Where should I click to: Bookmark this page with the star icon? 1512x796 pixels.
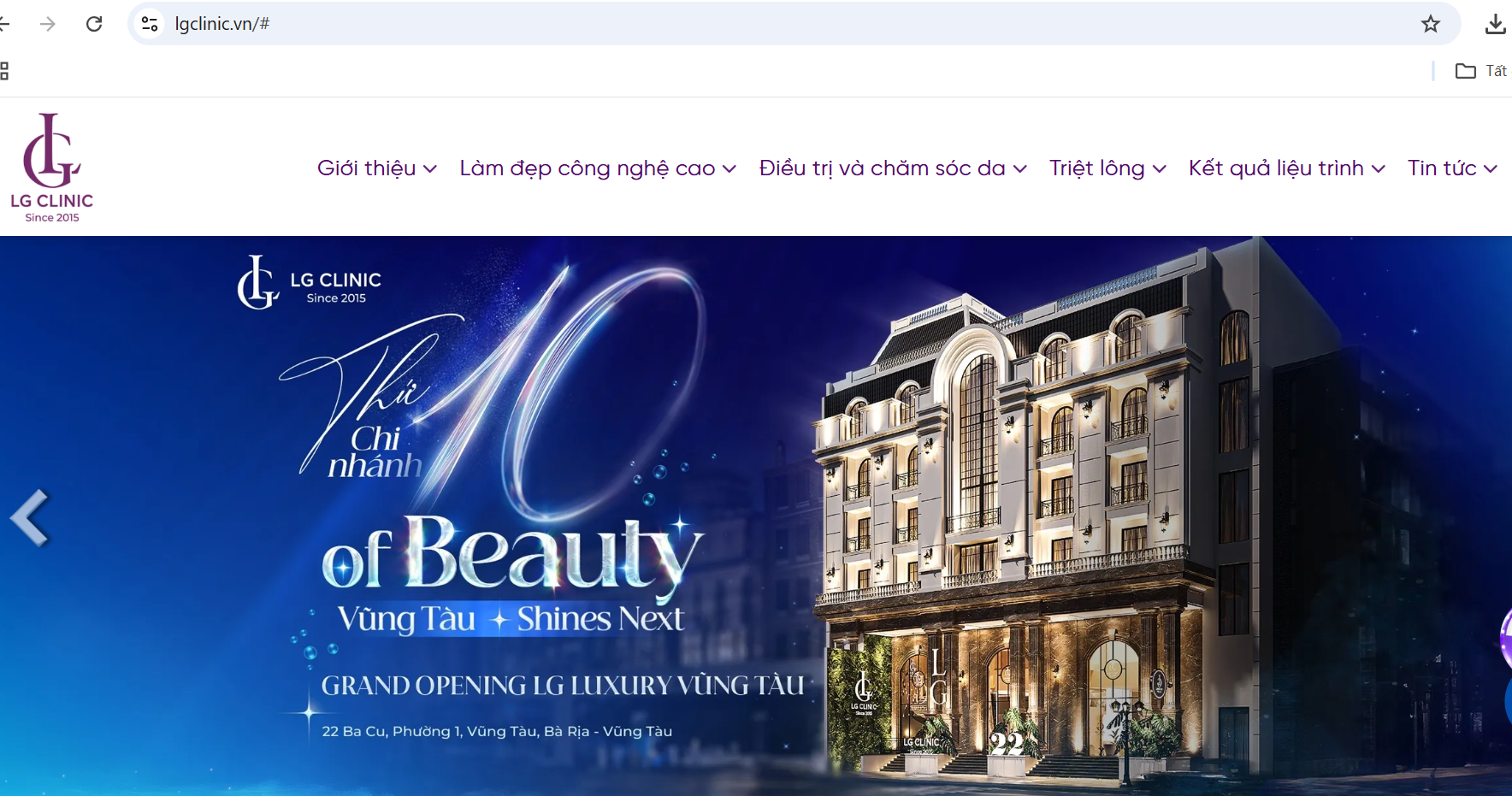(x=1430, y=24)
